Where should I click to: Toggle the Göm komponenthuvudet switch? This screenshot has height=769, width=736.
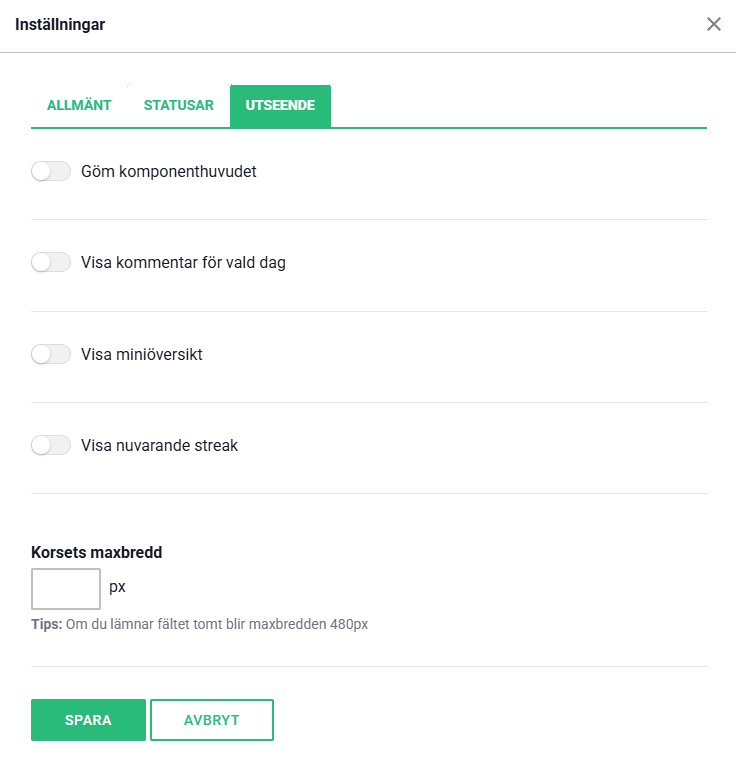[x=51, y=172]
